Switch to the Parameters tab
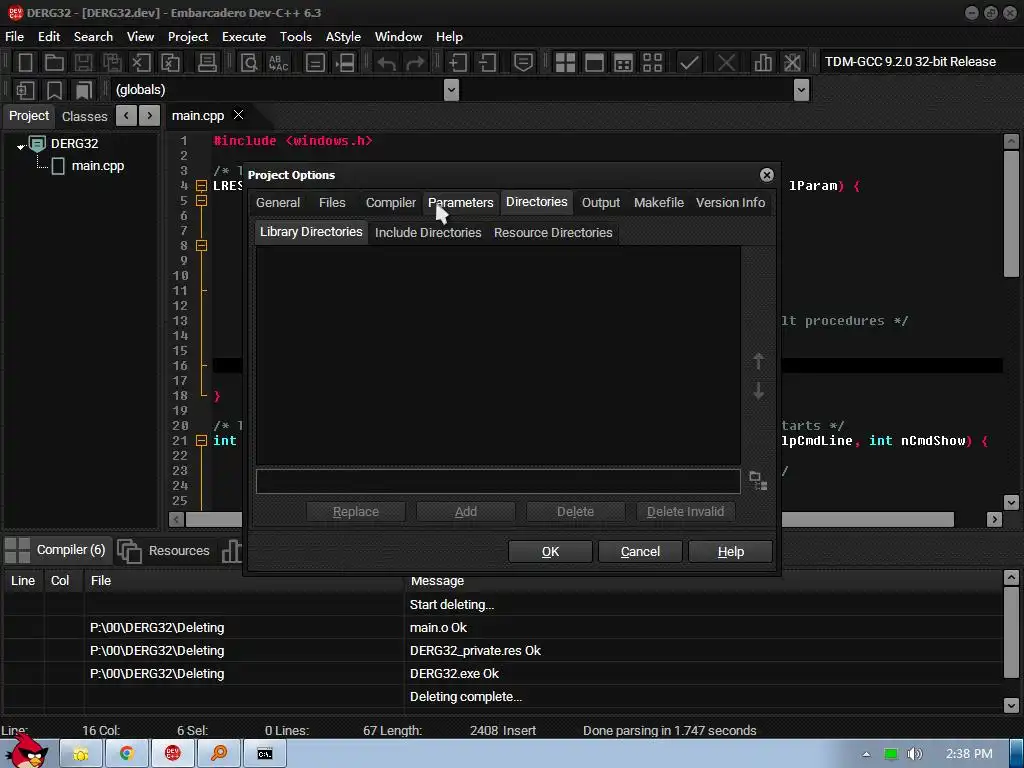This screenshot has width=1024, height=768. (460, 202)
